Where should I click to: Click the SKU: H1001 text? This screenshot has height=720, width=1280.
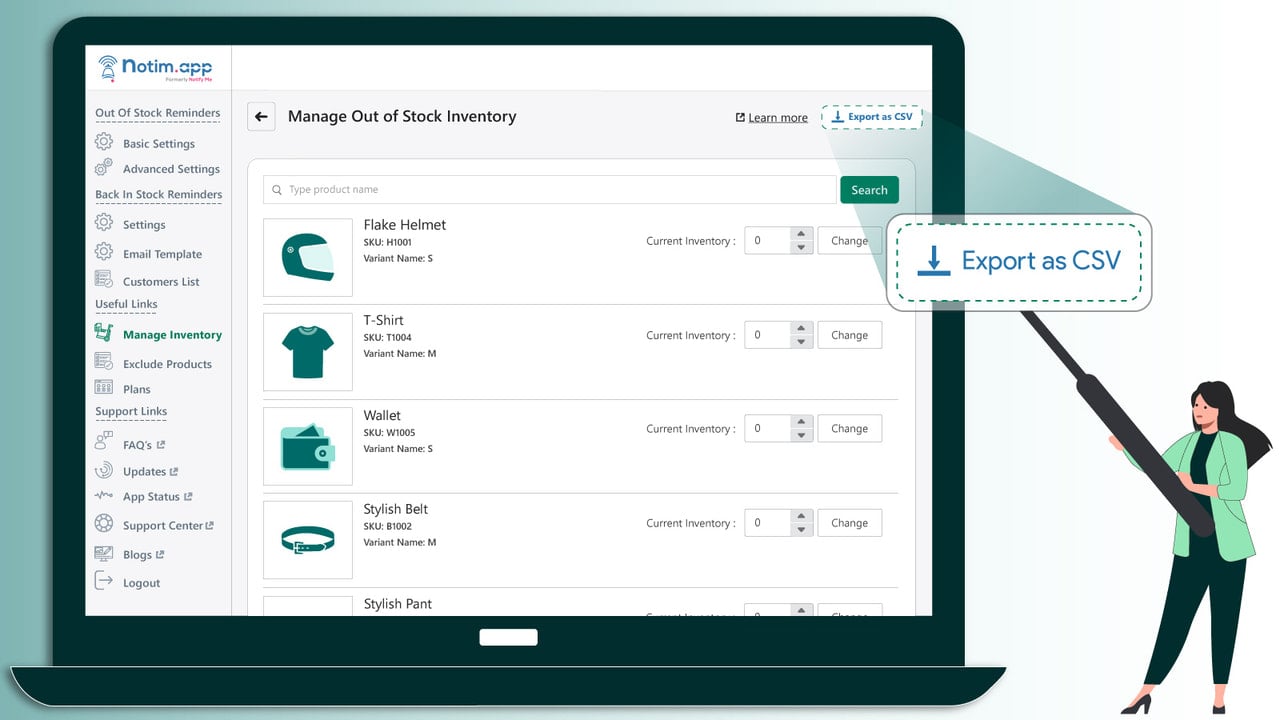(x=388, y=243)
